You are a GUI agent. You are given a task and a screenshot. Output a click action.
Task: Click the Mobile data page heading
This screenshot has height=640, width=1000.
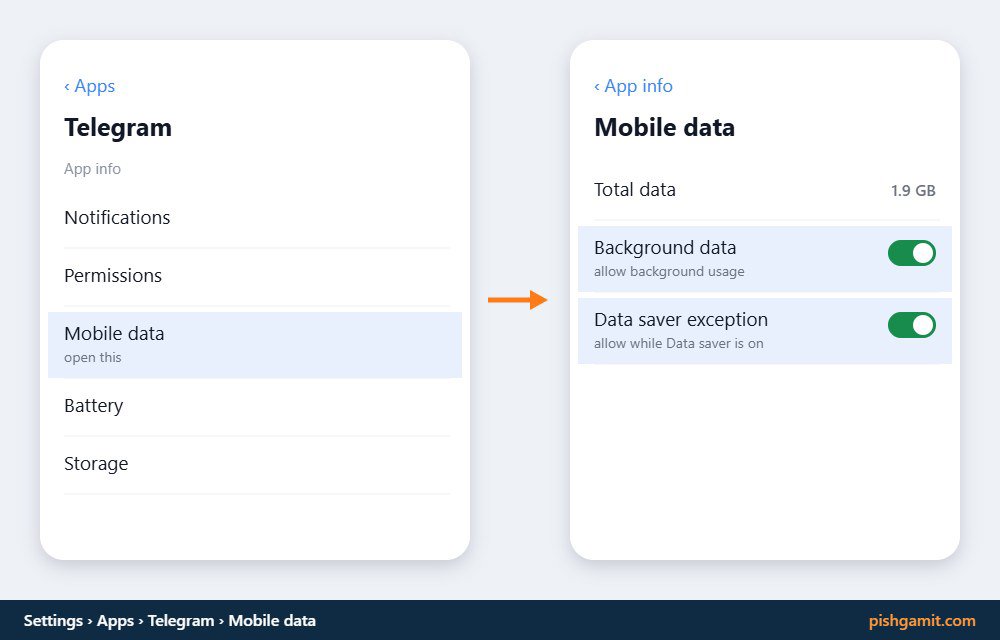(x=665, y=127)
